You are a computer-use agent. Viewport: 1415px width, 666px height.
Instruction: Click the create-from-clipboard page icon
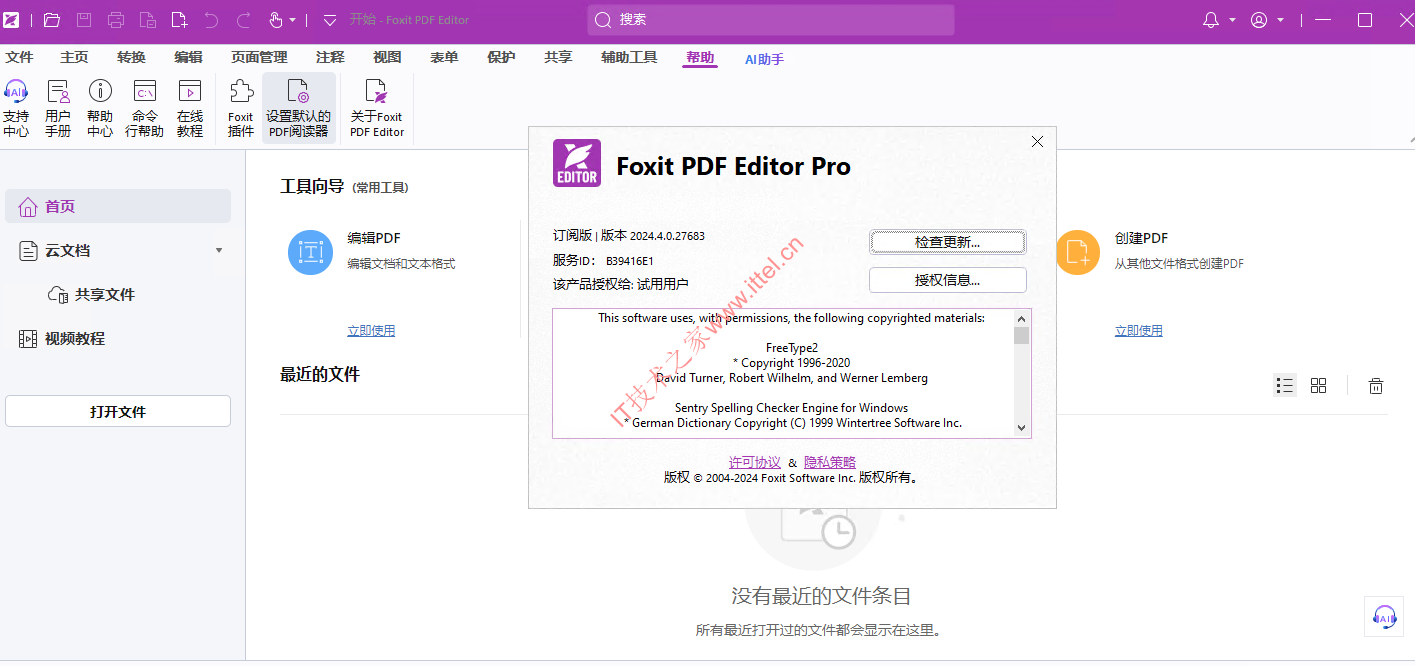pos(148,20)
